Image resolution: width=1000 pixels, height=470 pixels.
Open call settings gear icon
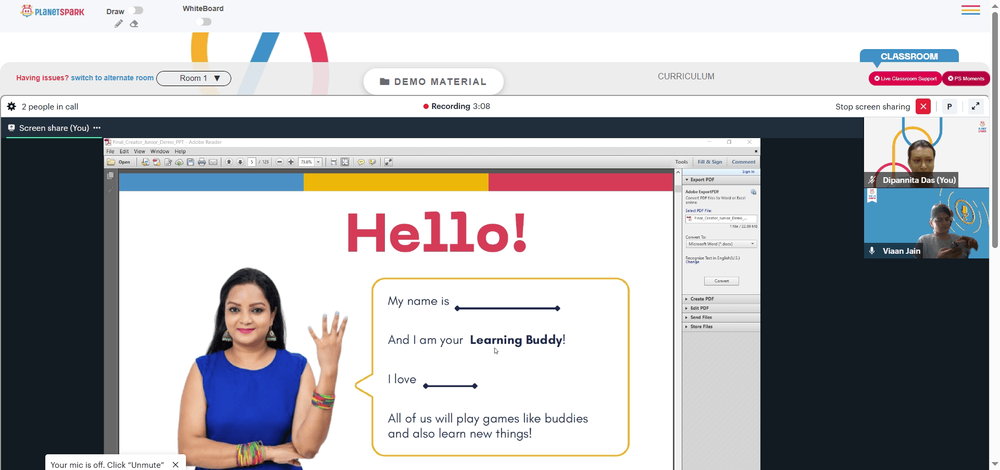tap(11, 106)
